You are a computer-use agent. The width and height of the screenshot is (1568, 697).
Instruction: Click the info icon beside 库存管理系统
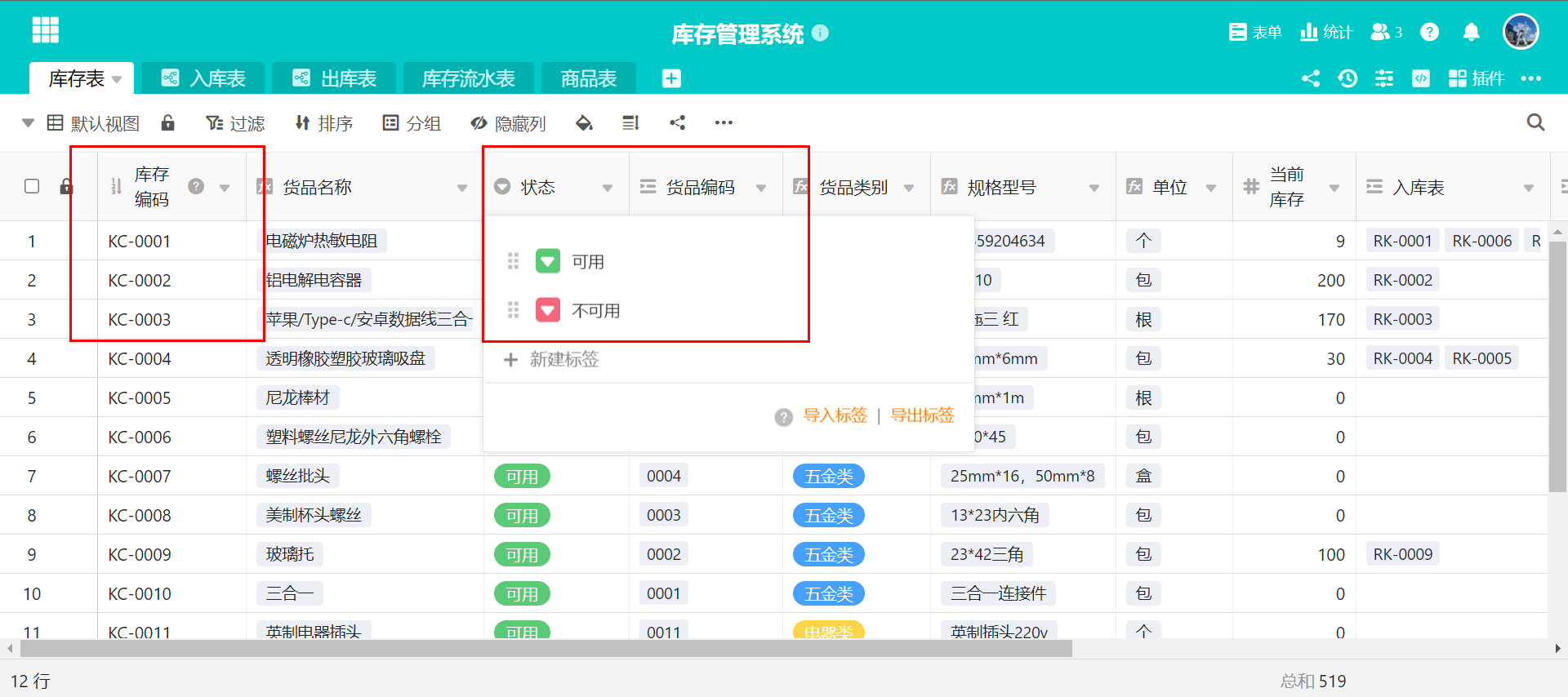(821, 33)
